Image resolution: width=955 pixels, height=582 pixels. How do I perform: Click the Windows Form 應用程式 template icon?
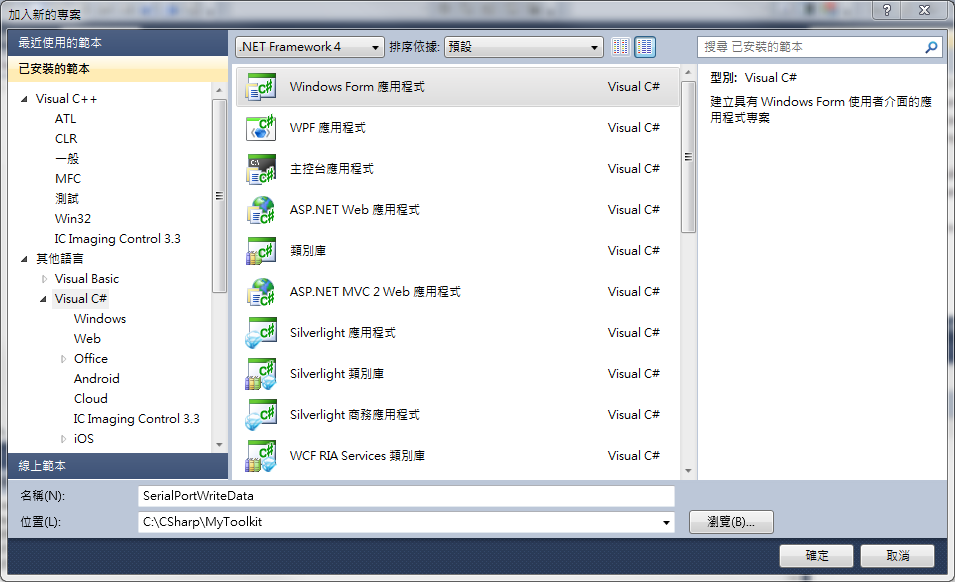coord(261,87)
